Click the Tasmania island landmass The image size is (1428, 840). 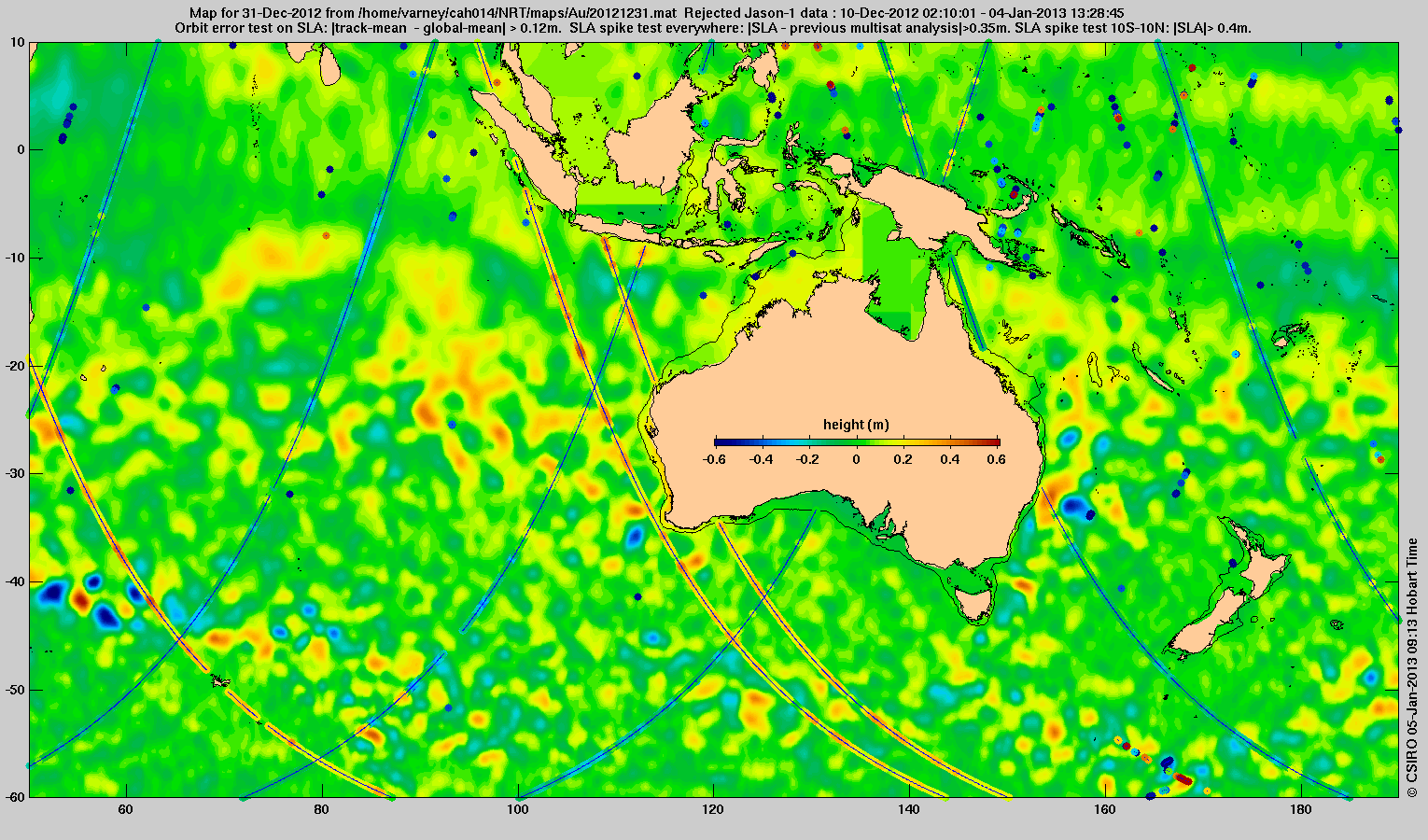[x=975, y=605]
